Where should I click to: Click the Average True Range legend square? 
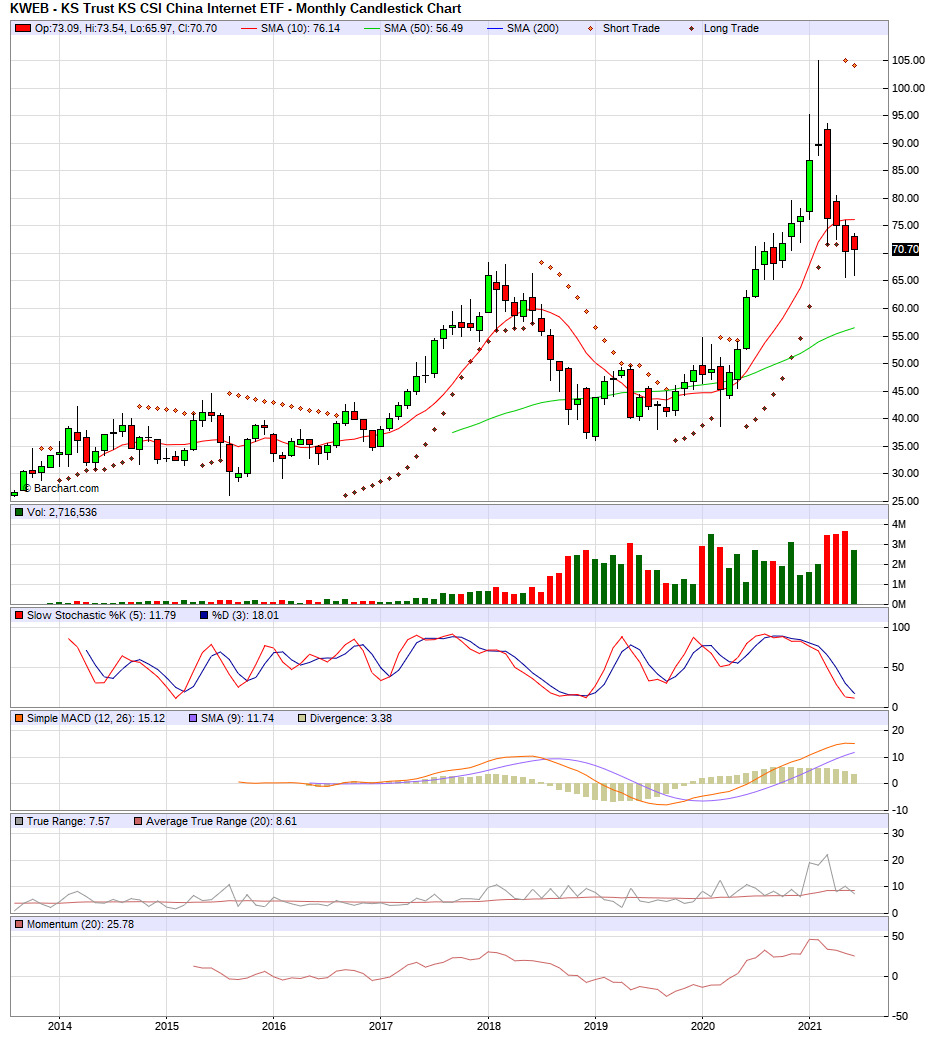pyautogui.click(x=137, y=821)
